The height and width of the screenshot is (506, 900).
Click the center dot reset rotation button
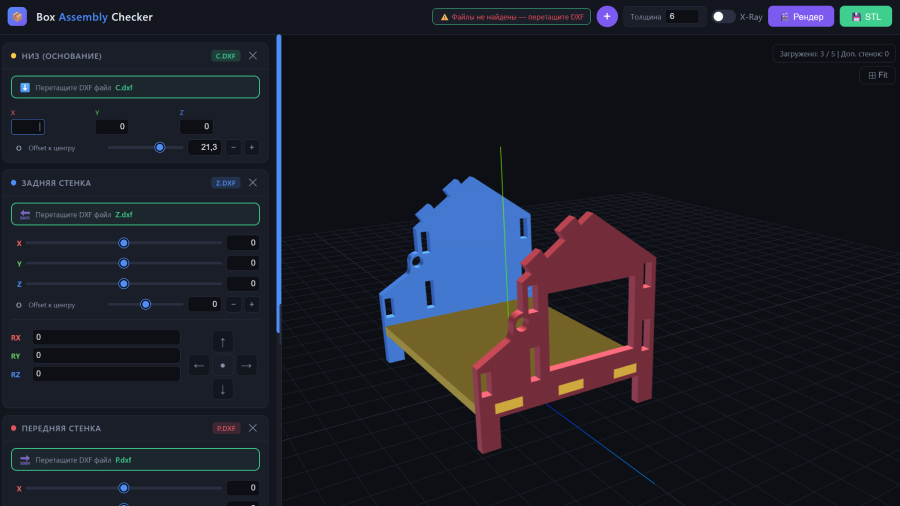coord(223,365)
